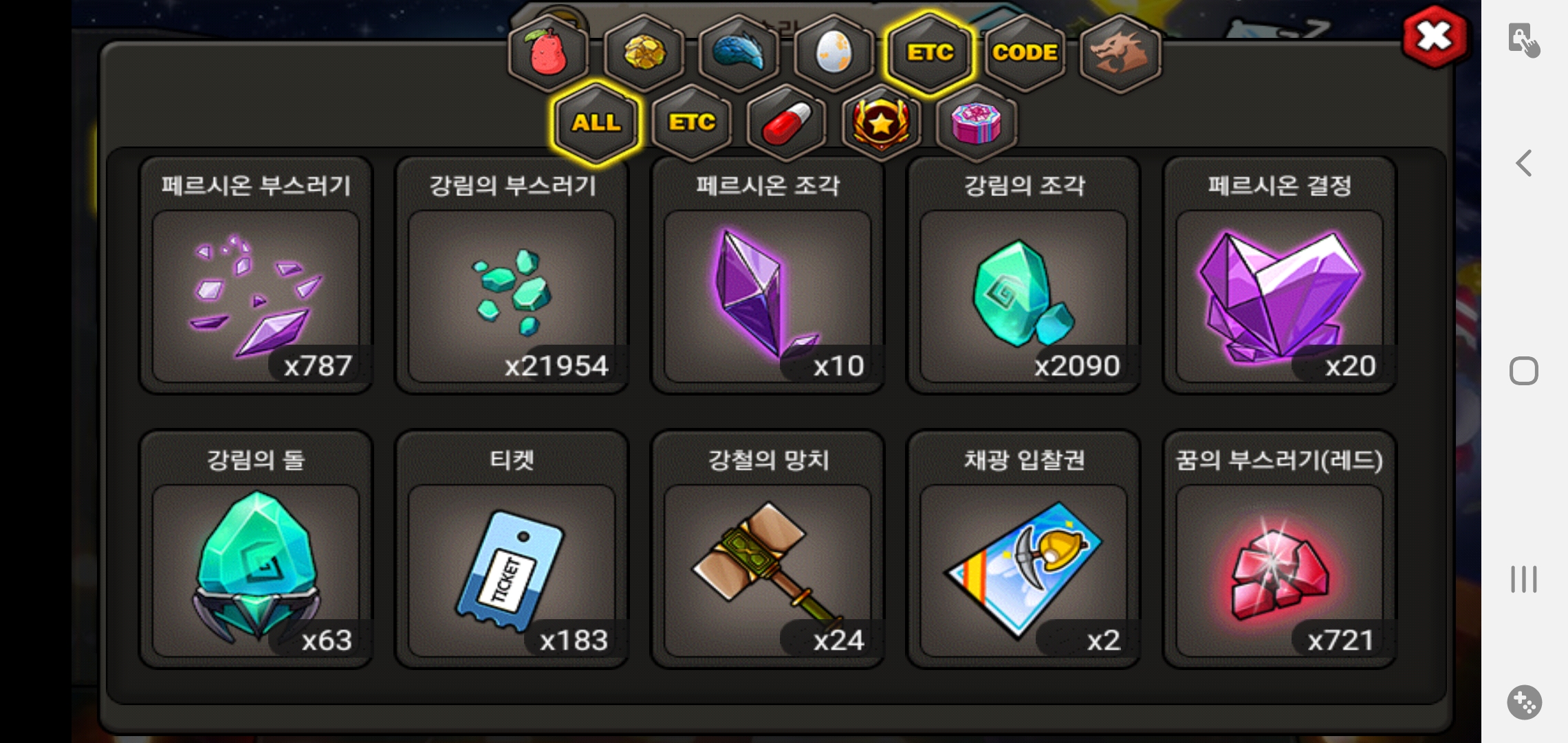
Task: Open the blue dragon scale category
Action: click(739, 53)
